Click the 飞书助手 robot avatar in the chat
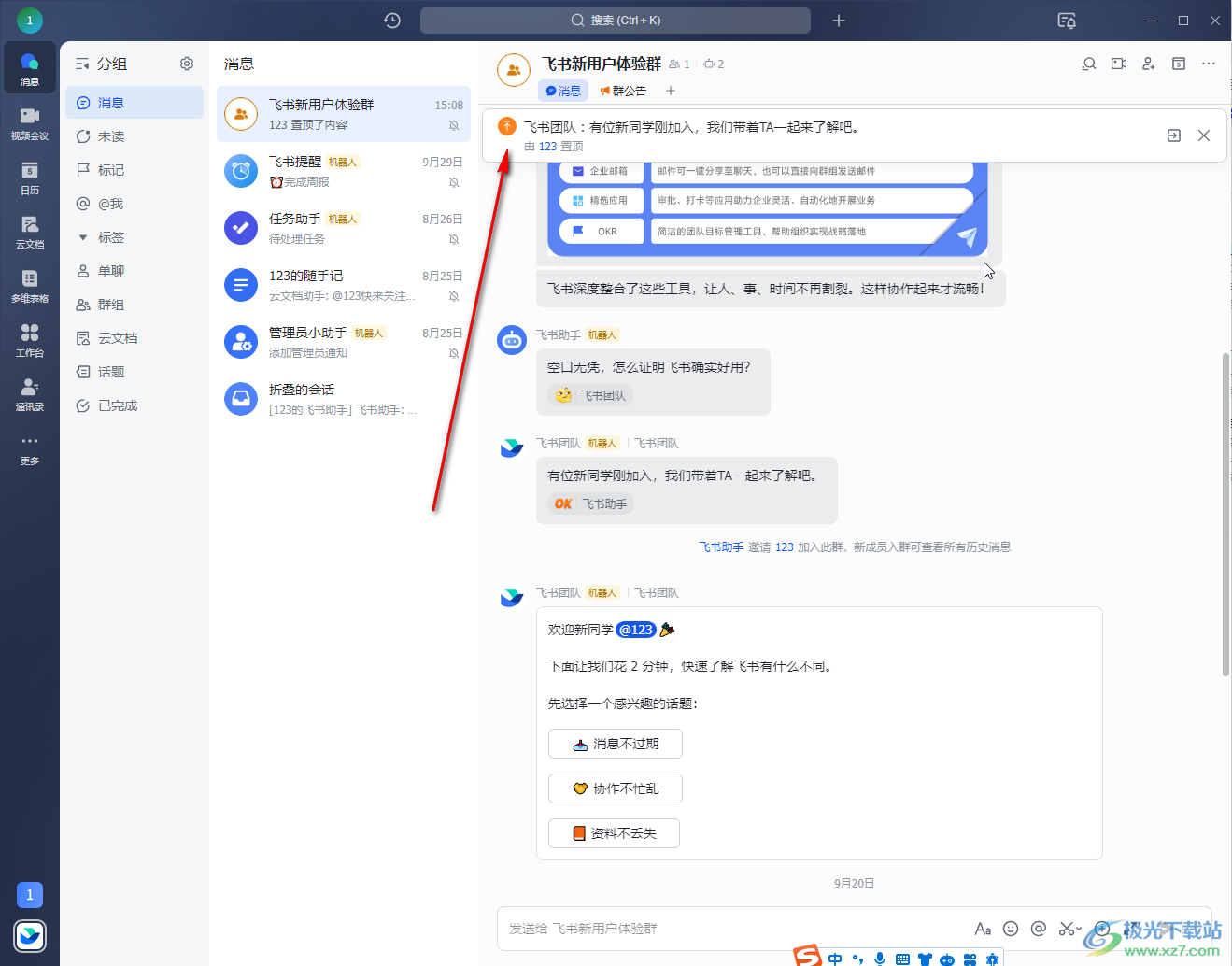The image size is (1232, 966). [512, 340]
